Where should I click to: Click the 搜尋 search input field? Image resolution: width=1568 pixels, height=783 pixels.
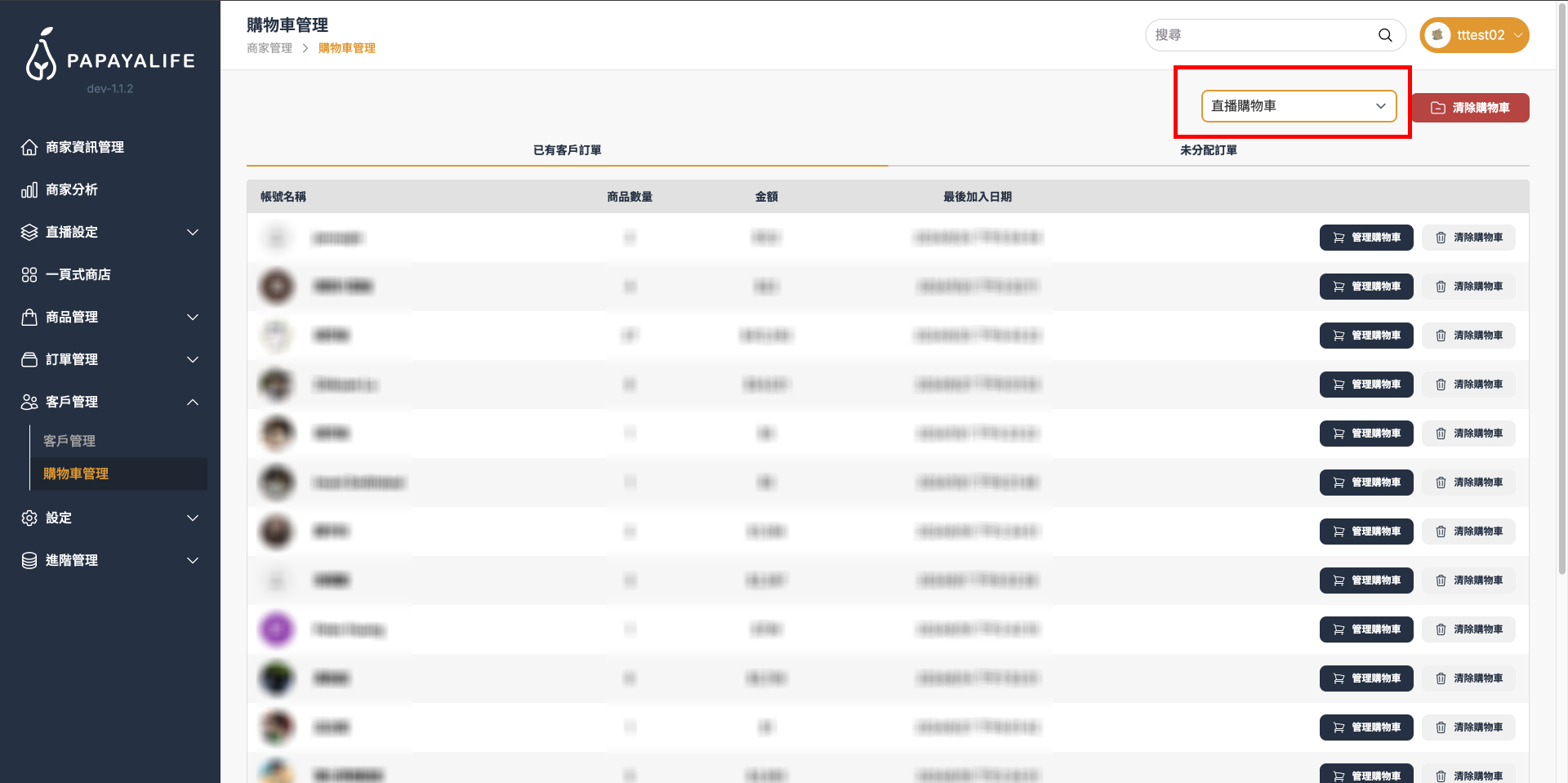point(1262,35)
